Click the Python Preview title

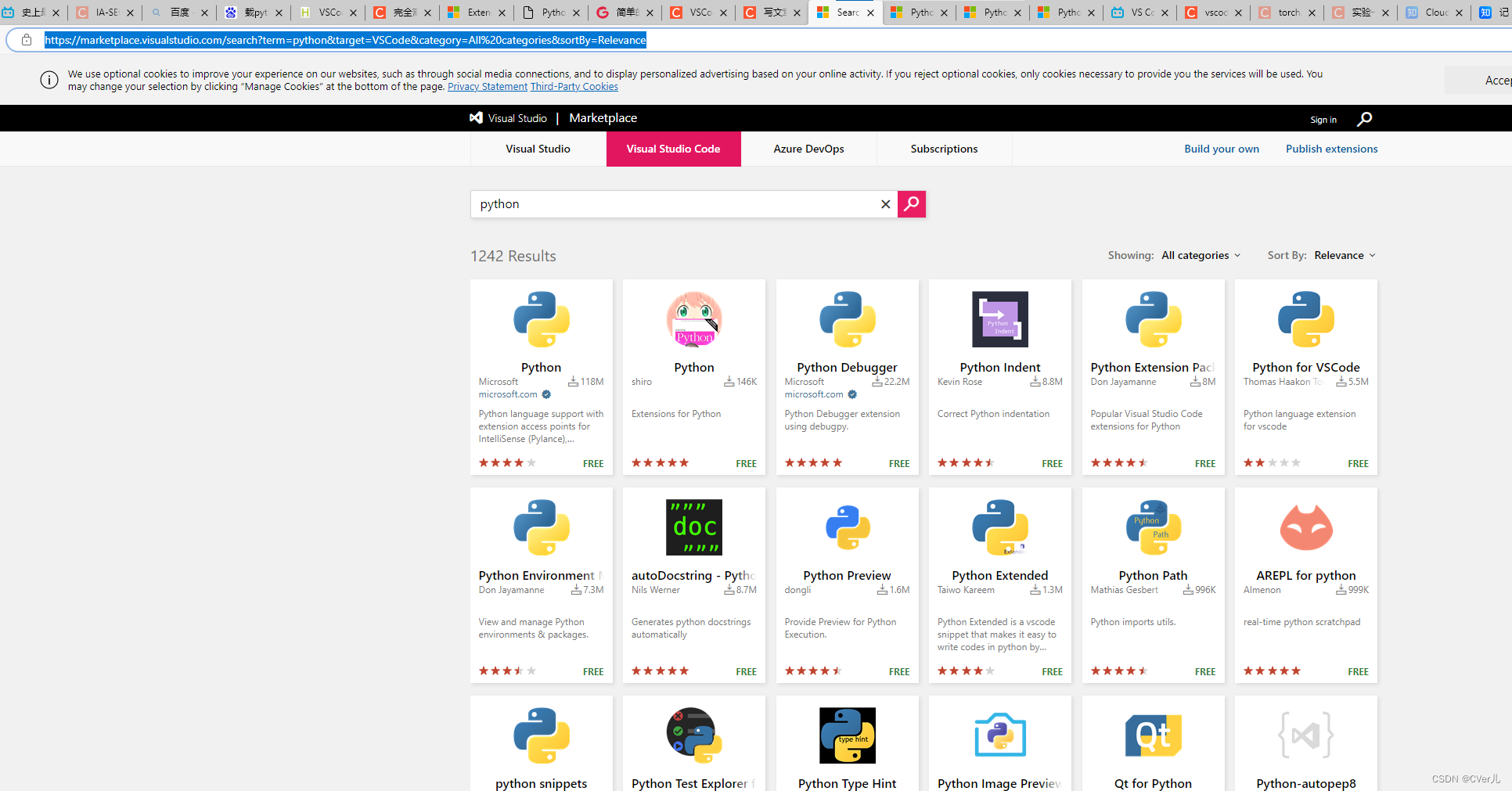[848, 576]
